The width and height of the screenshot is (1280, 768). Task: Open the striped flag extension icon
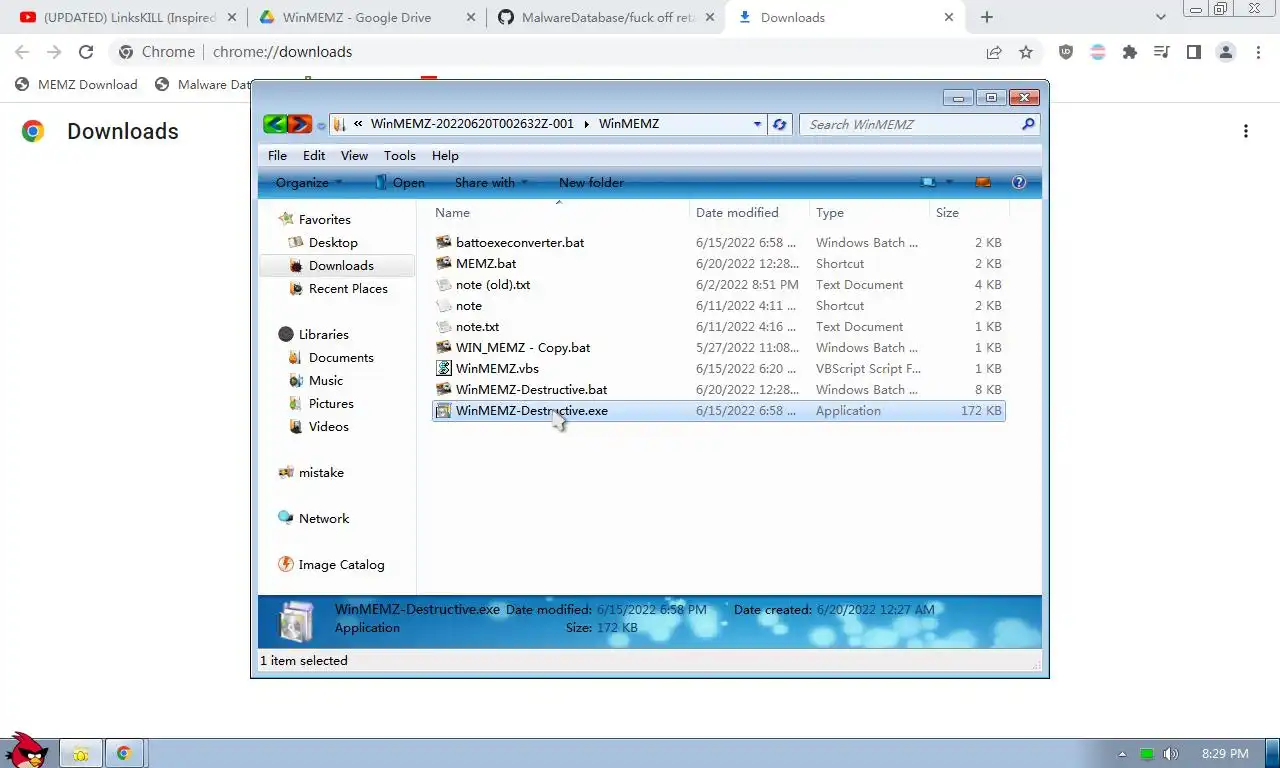point(1098,52)
